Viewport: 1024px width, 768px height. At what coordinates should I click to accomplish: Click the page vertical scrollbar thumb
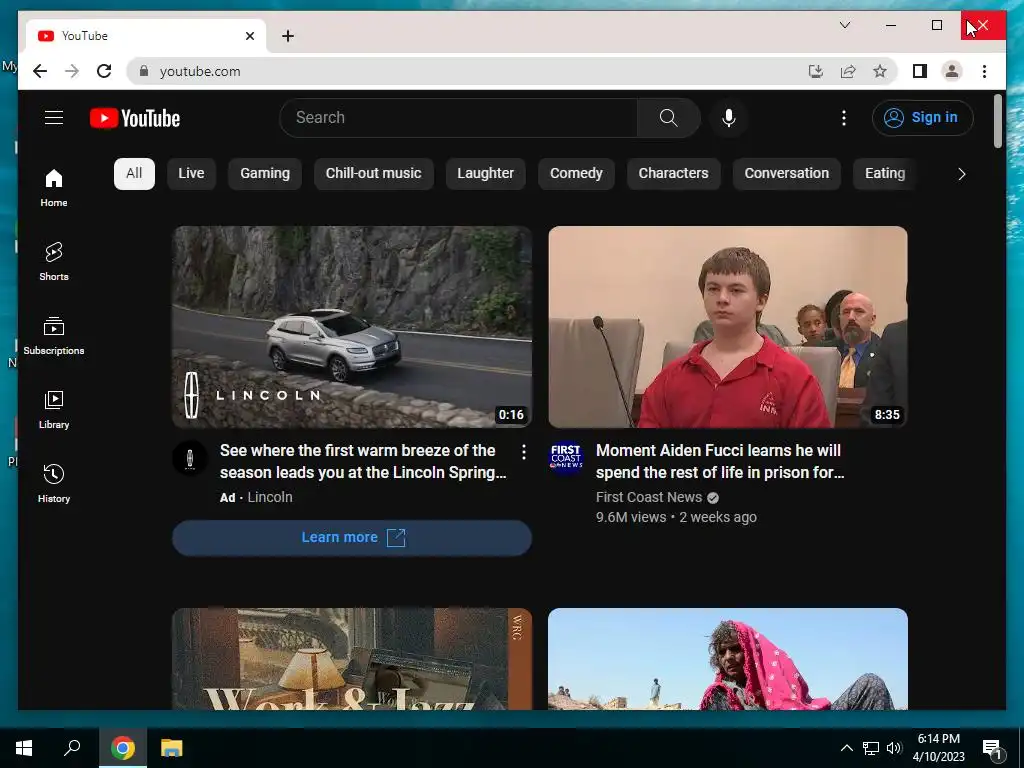(x=997, y=121)
